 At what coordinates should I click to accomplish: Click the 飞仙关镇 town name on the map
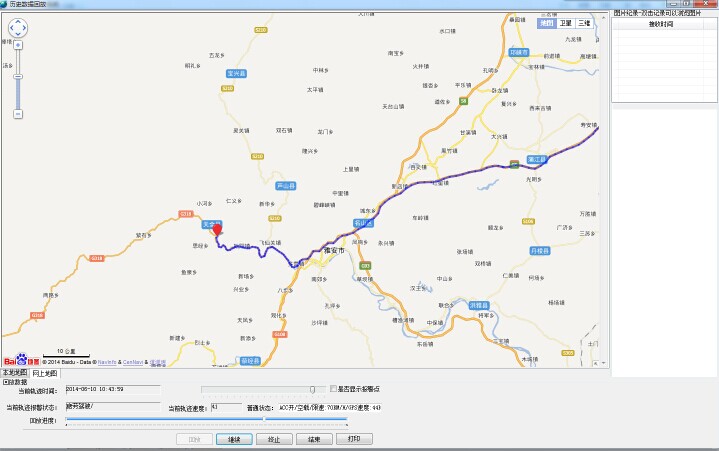(x=271, y=242)
